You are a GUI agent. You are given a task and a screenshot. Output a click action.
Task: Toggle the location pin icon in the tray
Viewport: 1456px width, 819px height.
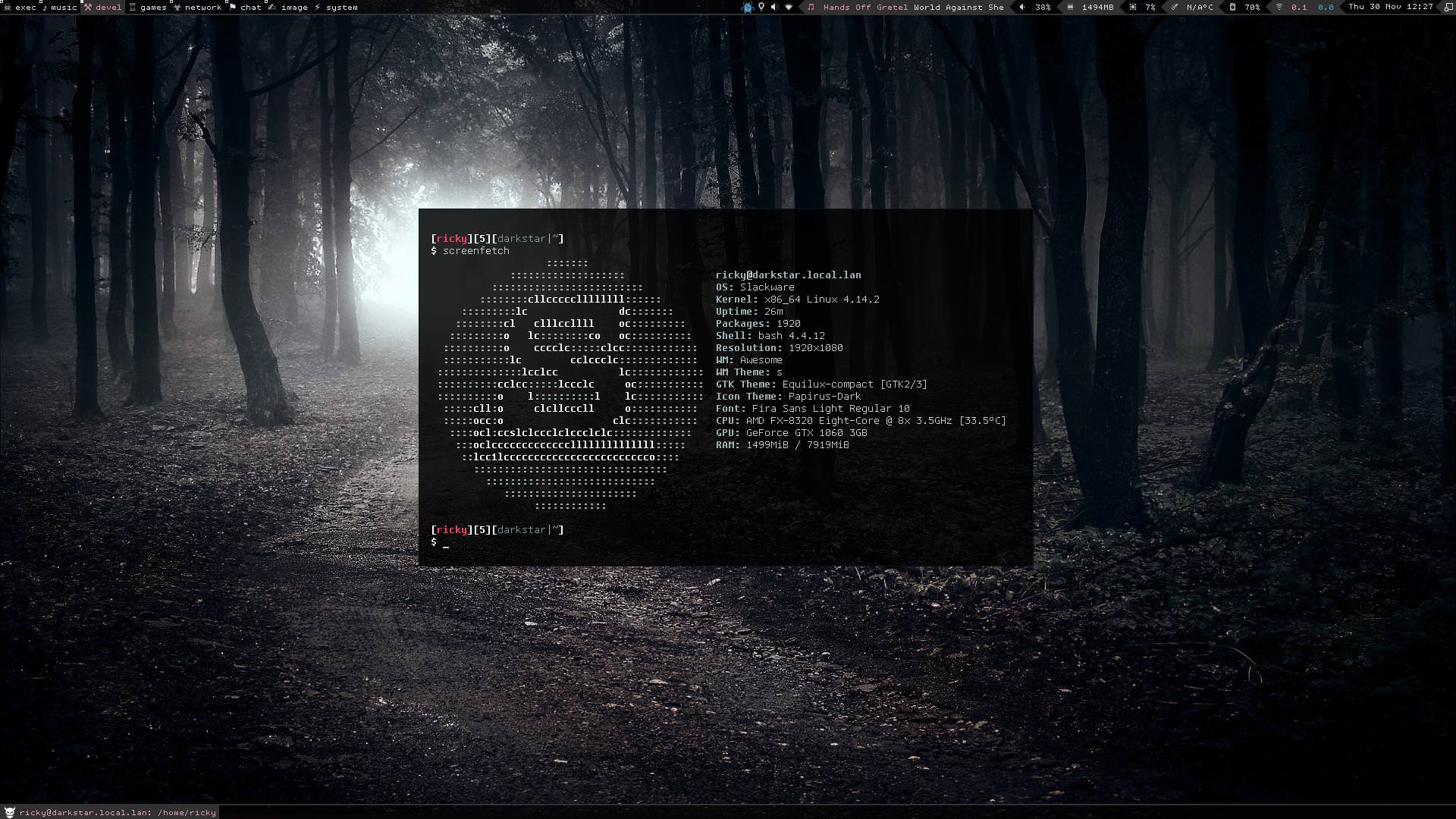pyautogui.click(x=761, y=7)
